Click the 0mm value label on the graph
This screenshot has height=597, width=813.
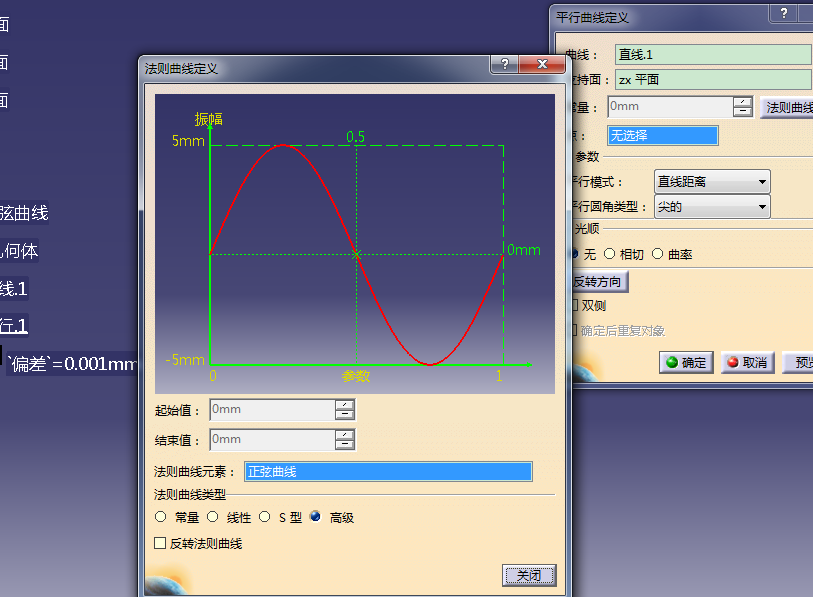[524, 250]
